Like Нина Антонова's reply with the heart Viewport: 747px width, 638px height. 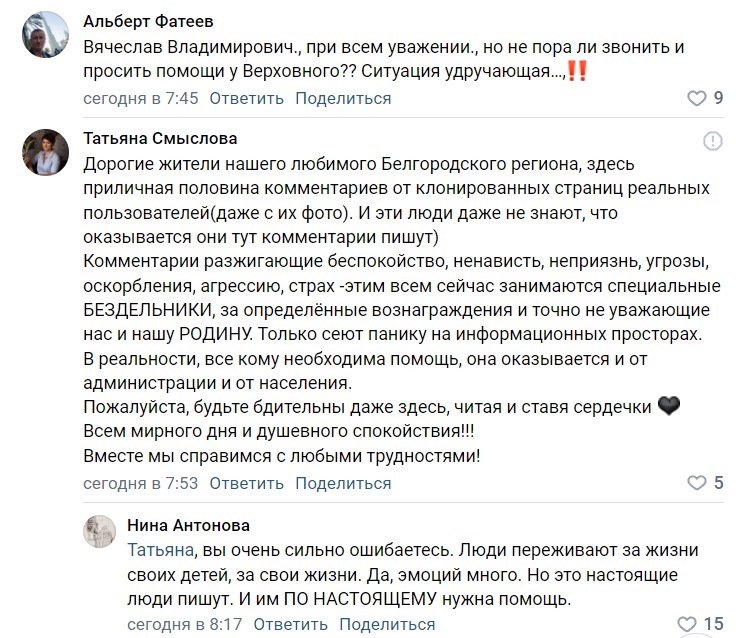(x=687, y=624)
